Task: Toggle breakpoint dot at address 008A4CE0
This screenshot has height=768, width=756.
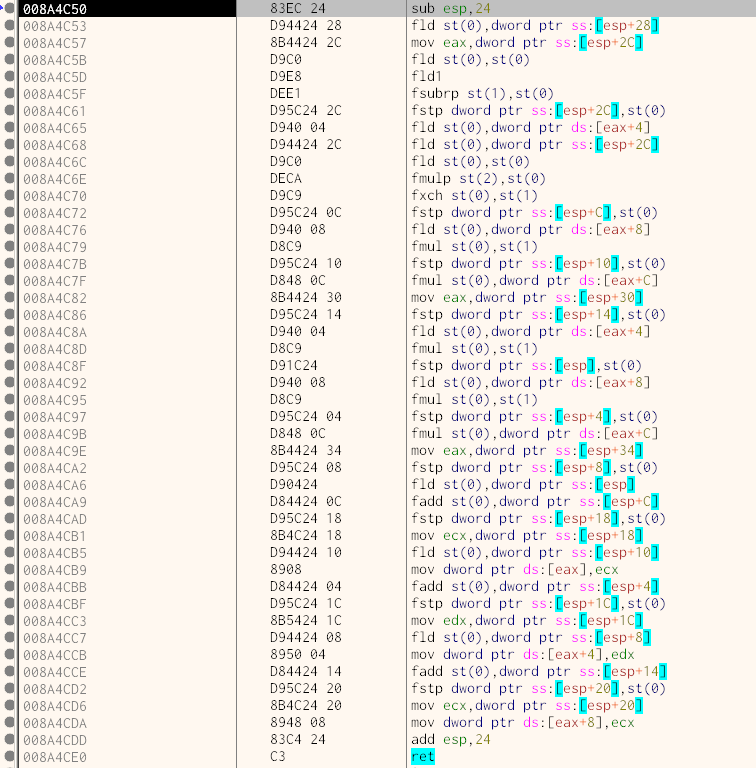Action: (9, 756)
